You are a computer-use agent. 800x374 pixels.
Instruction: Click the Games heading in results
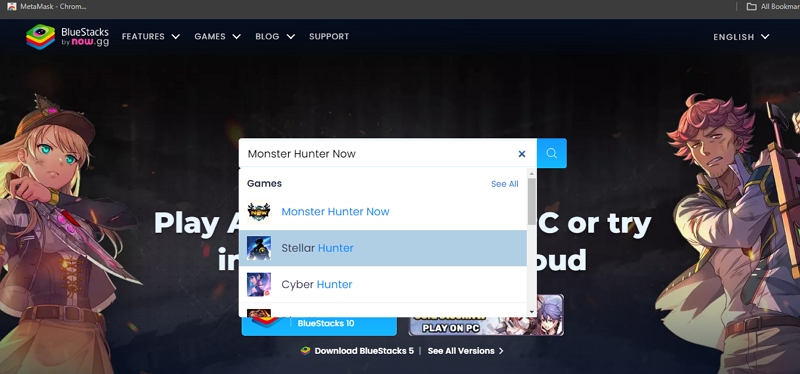coord(264,184)
